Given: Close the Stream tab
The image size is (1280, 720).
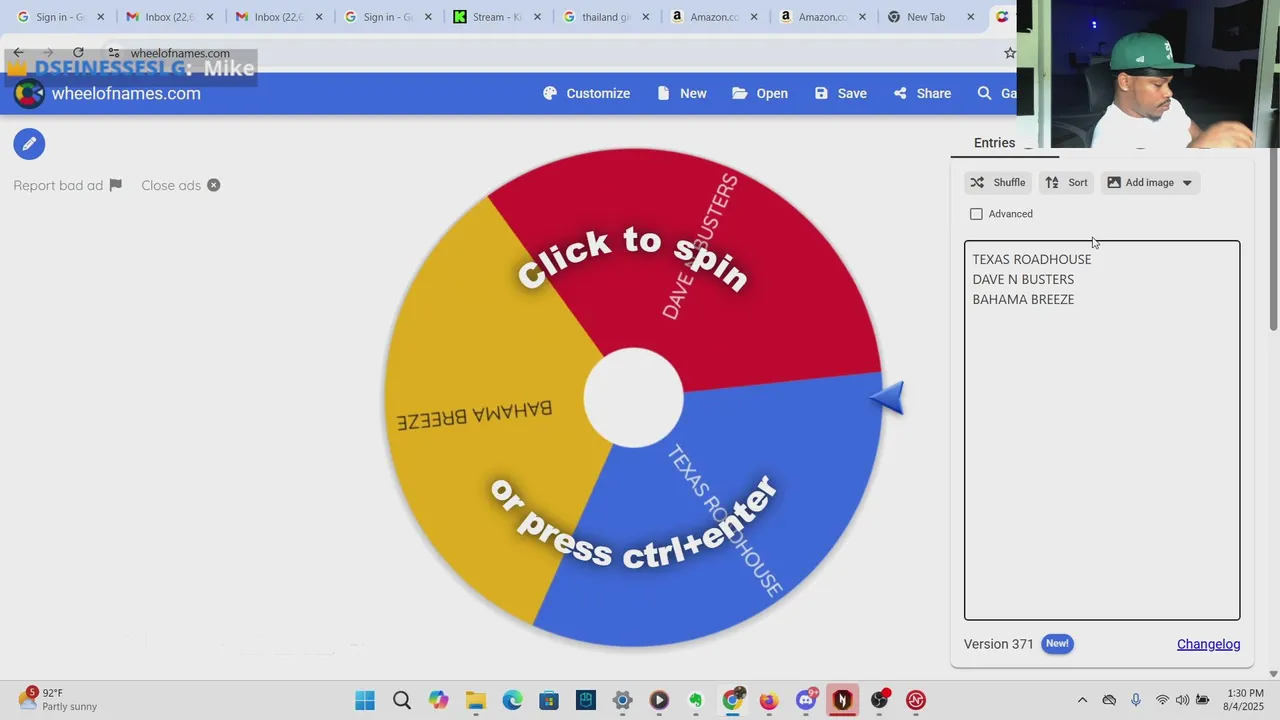Looking at the screenshot, I should coord(537,17).
